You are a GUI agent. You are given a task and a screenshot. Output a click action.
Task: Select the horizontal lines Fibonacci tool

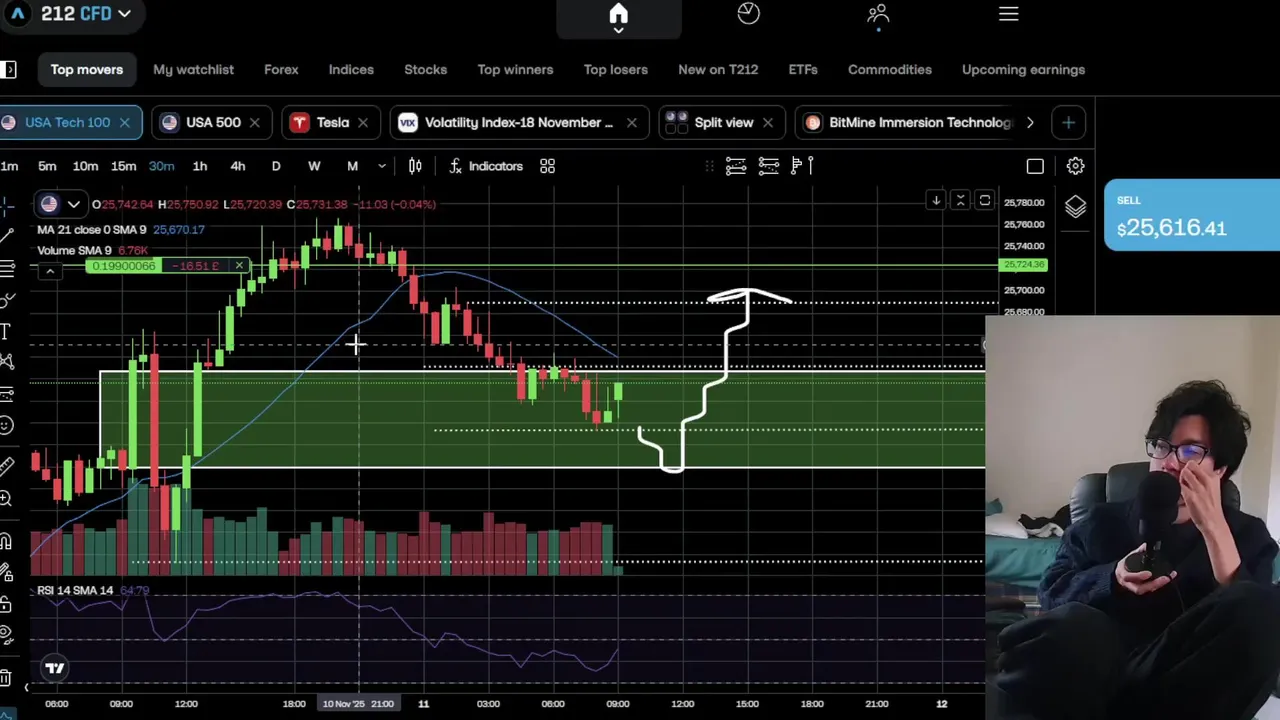tap(6, 268)
